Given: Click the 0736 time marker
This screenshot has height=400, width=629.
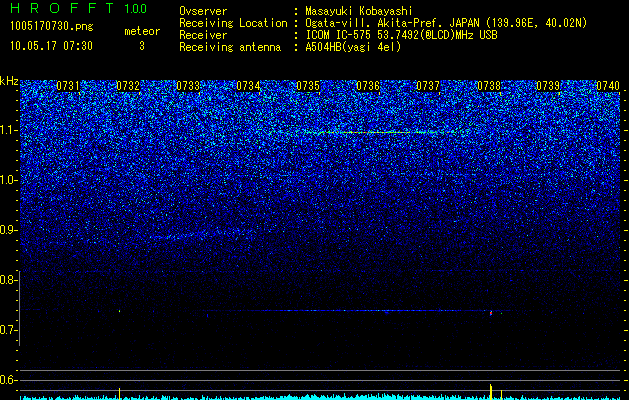Looking at the screenshot, I should click(368, 86).
